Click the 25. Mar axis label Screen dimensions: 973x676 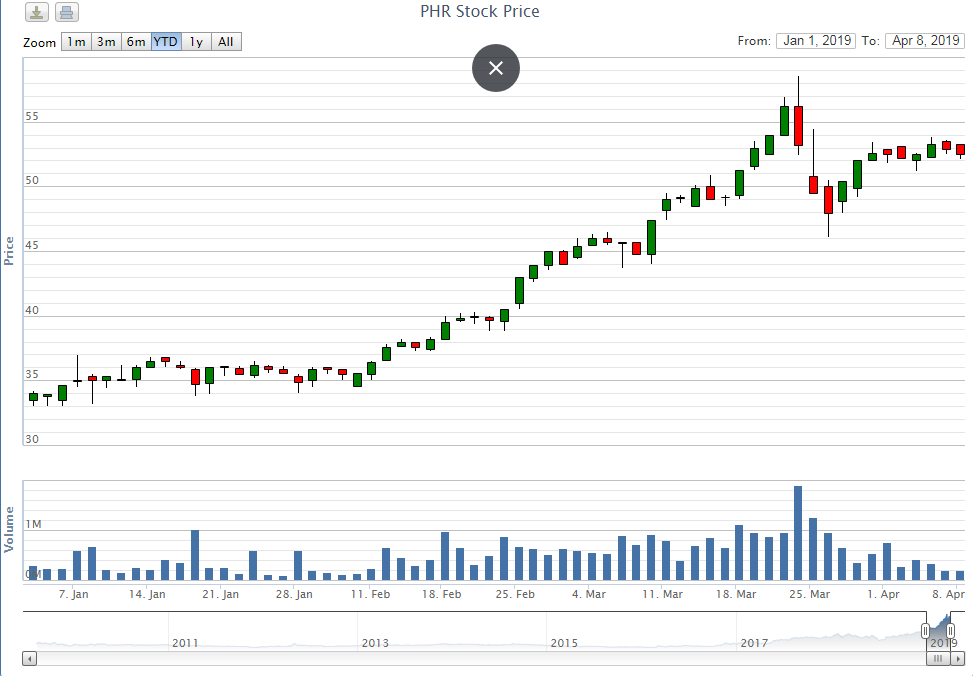click(809, 594)
